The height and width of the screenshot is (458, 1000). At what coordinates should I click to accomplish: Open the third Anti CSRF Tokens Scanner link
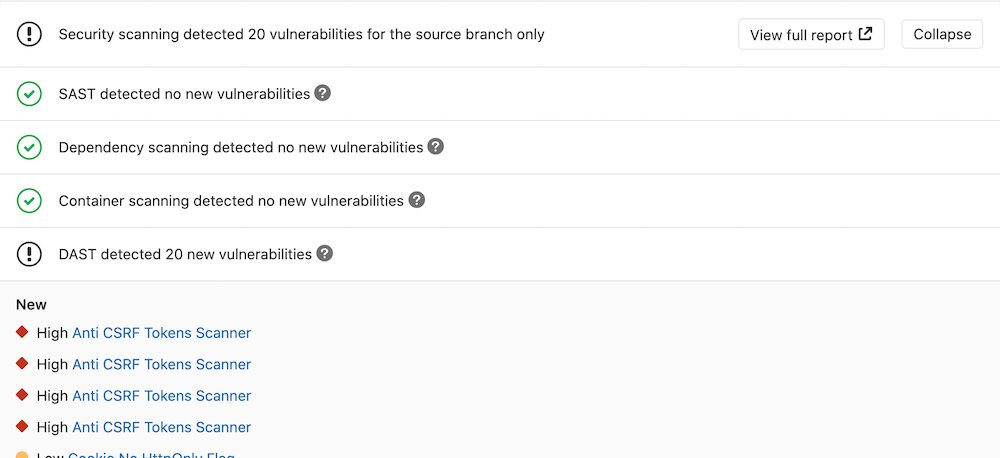(x=162, y=396)
